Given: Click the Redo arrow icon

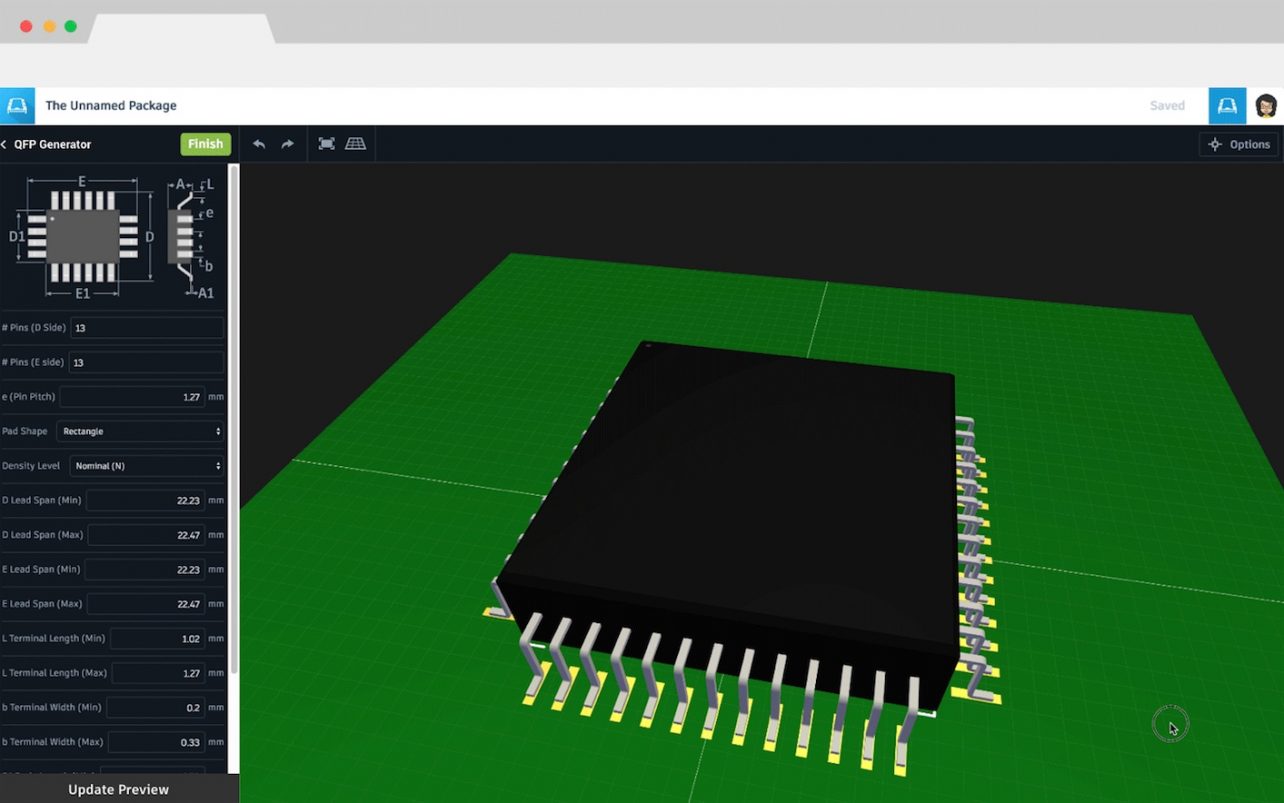Looking at the screenshot, I should [x=287, y=143].
